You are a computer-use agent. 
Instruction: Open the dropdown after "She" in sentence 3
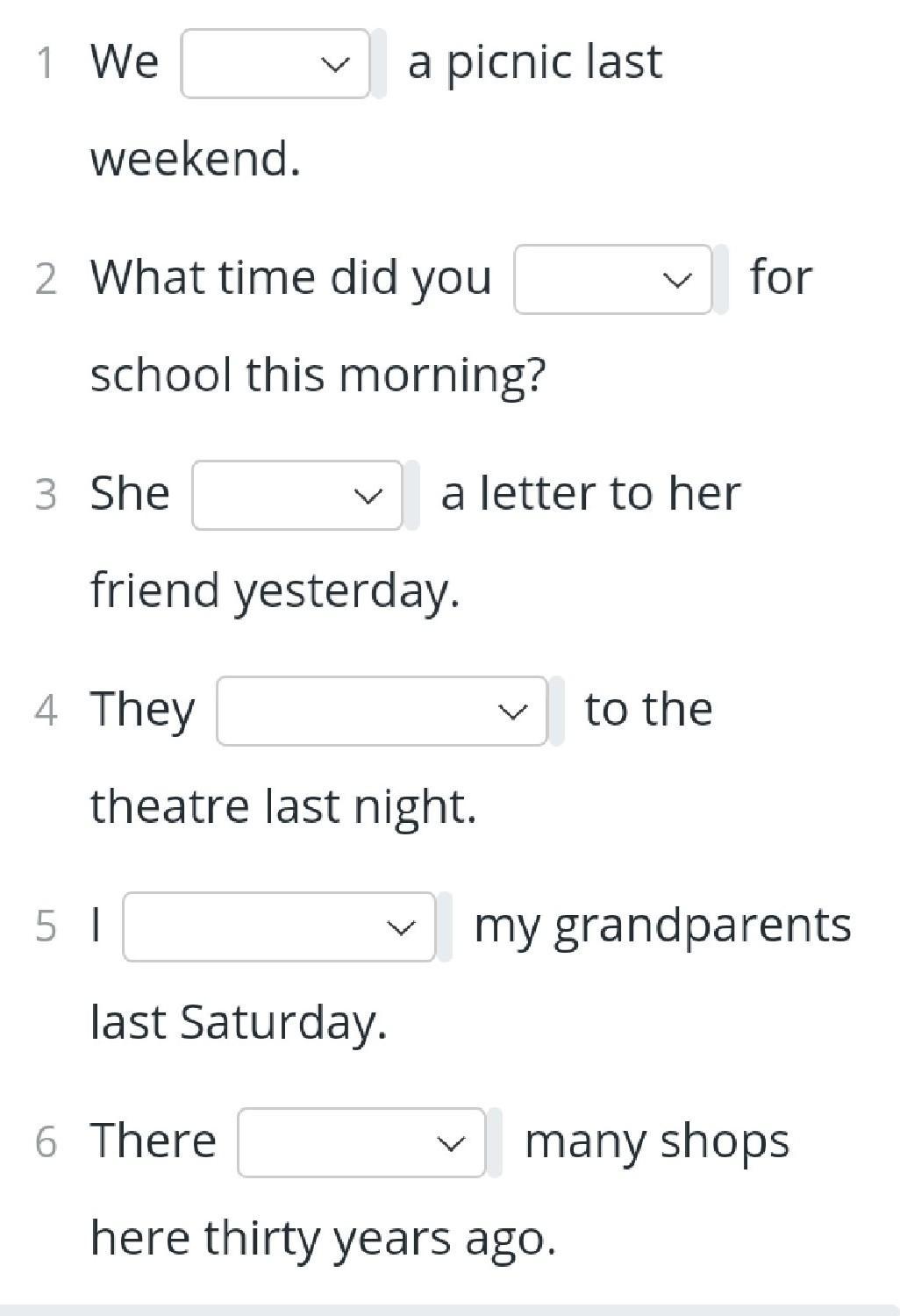coord(296,495)
